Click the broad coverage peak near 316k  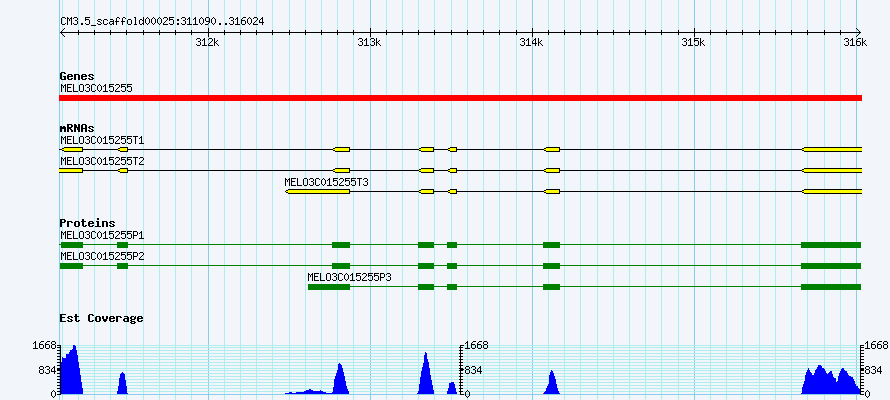[x=831, y=381]
